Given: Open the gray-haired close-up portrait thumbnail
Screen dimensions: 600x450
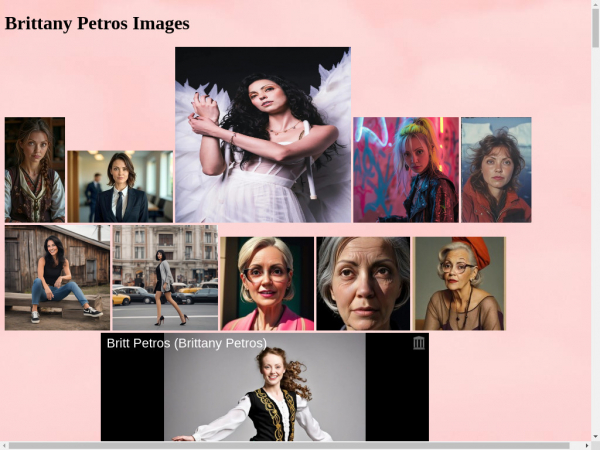Looking at the screenshot, I should [364, 283].
